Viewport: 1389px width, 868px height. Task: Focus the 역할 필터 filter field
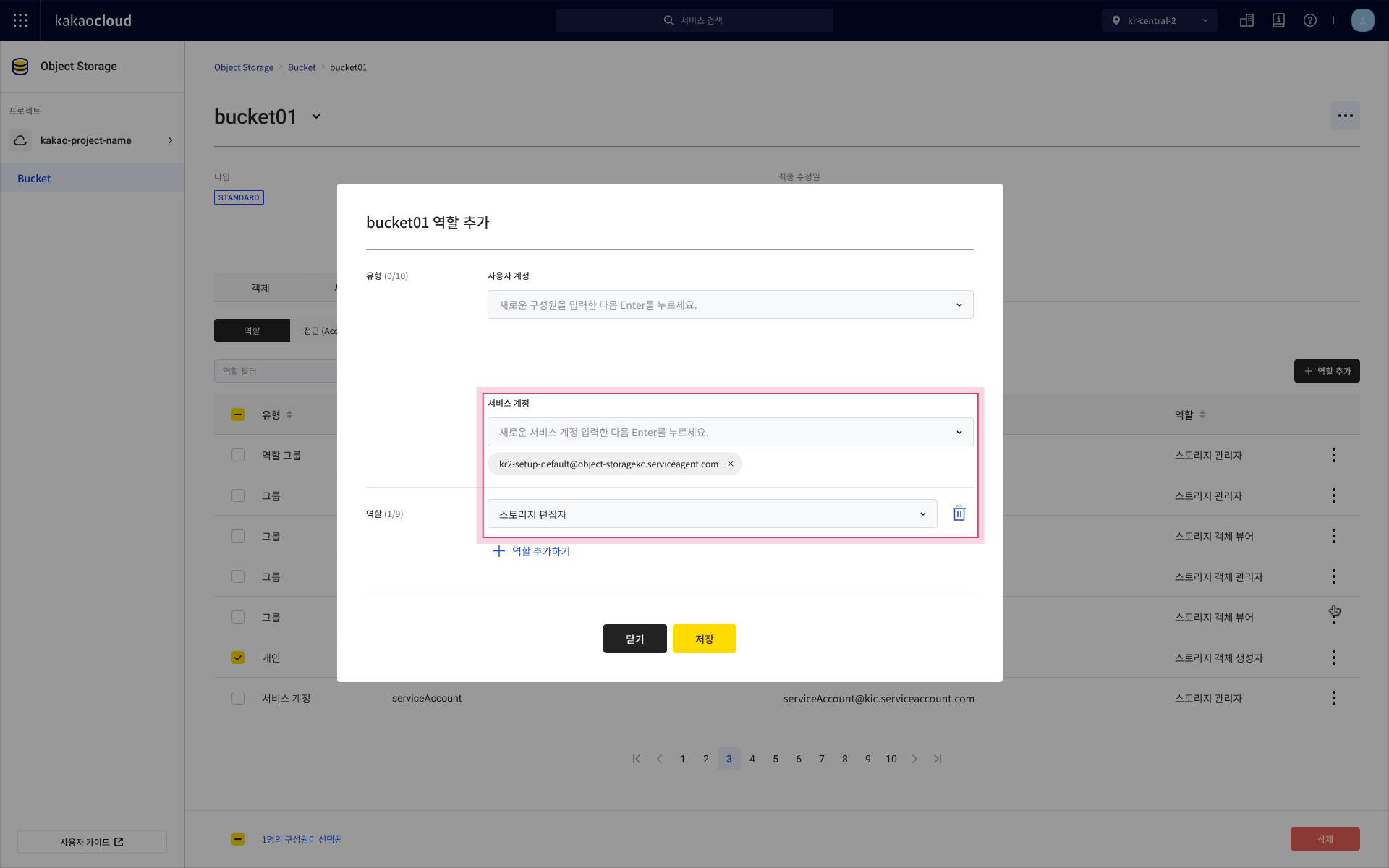point(276,371)
